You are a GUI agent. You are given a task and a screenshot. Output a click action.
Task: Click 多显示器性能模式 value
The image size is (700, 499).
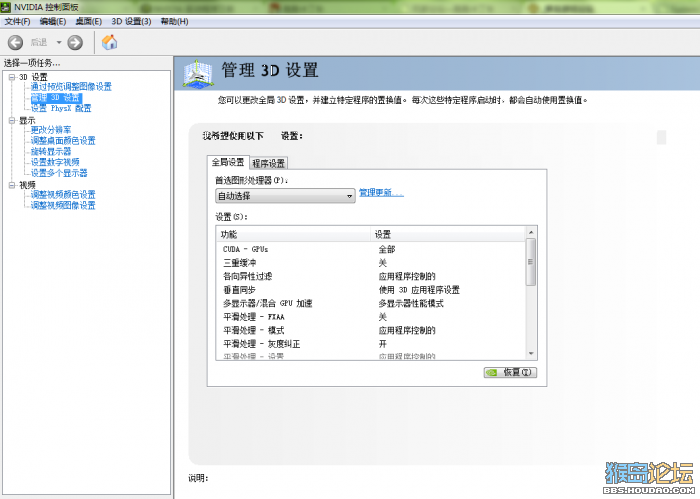(x=411, y=304)
